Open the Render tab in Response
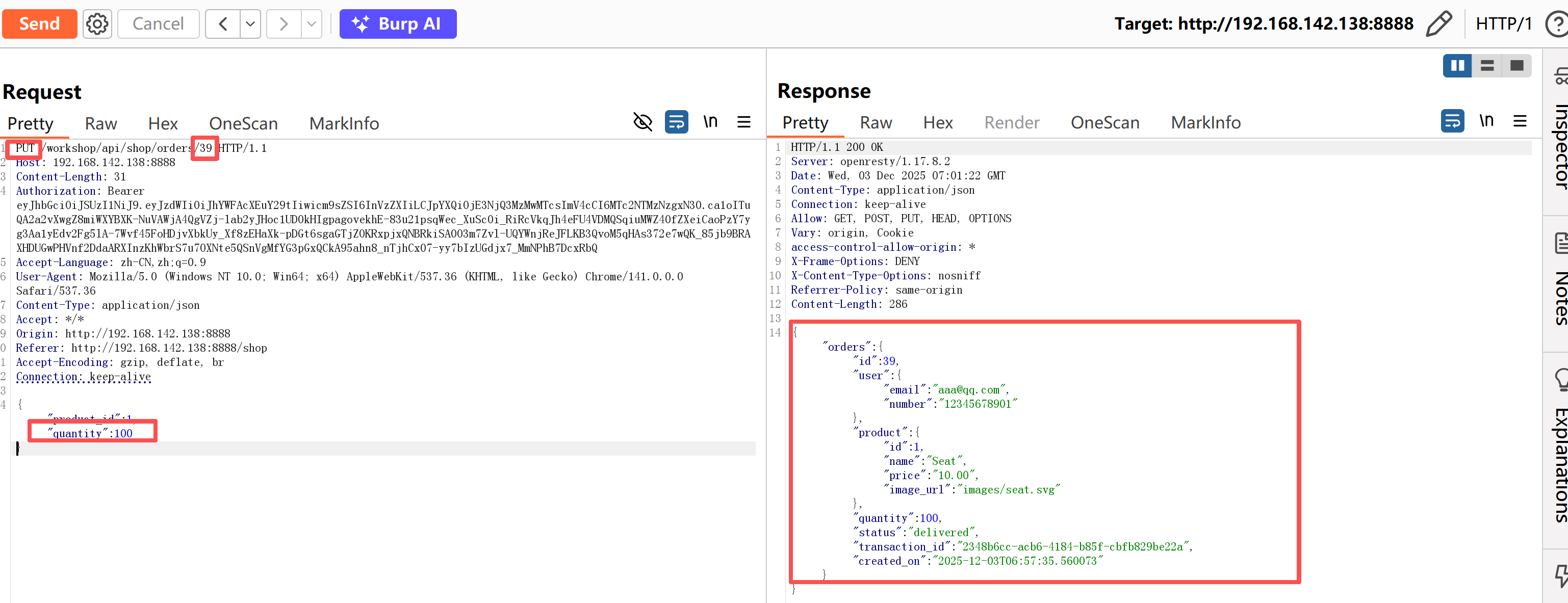The width and height of the screenshot is (1568, 603). pyautogui.click(x=1012, y=122)
